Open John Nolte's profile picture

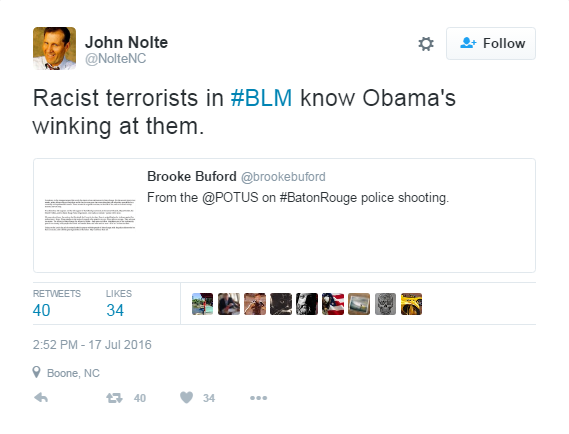(54, 48)
